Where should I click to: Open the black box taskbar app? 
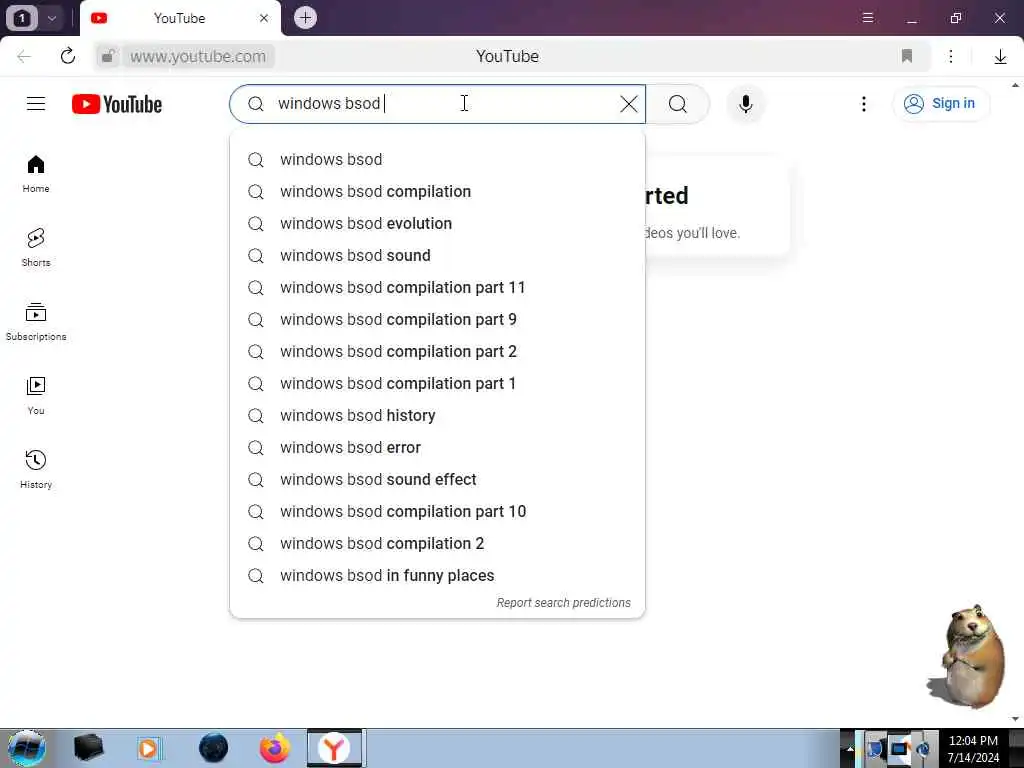pos(88,748)
